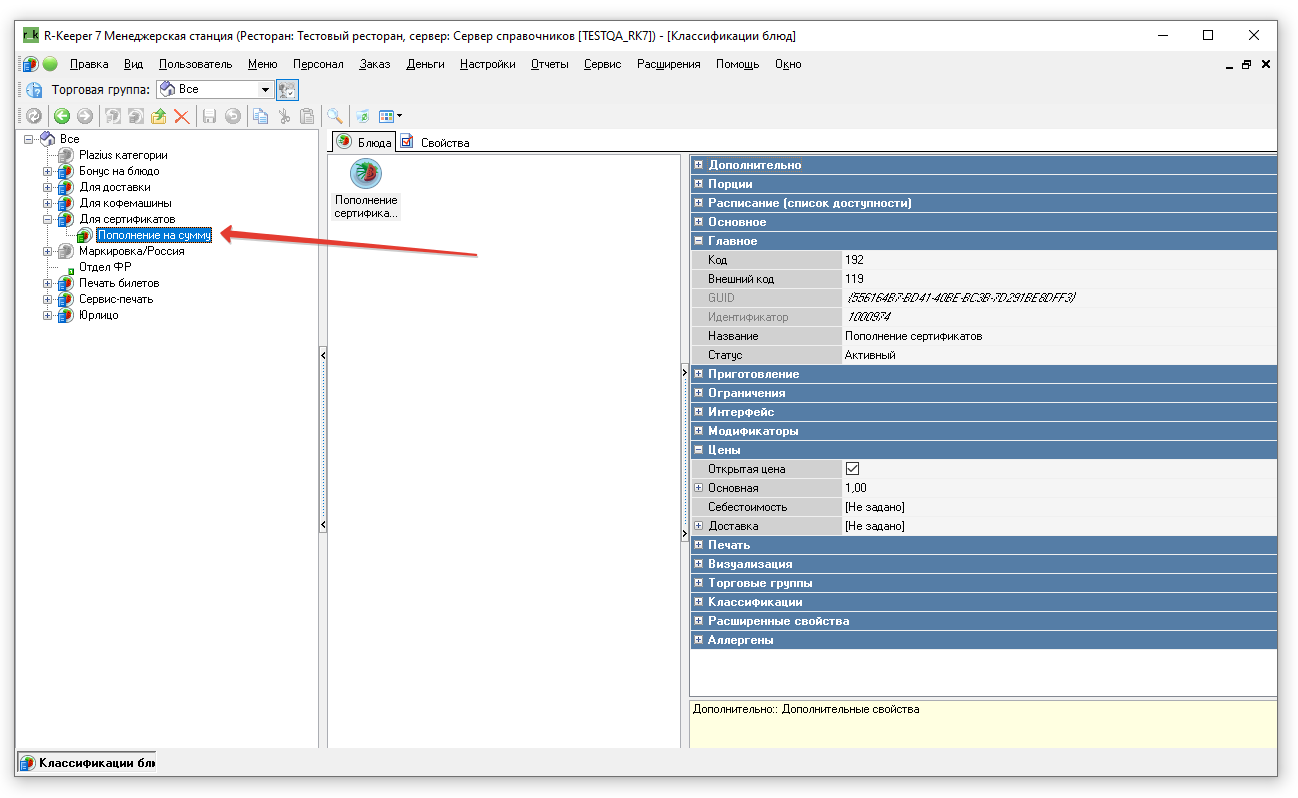Toggle the filter button next to trade group dropdown
The image size is (1298, 798).
click(x=287, y=90)
